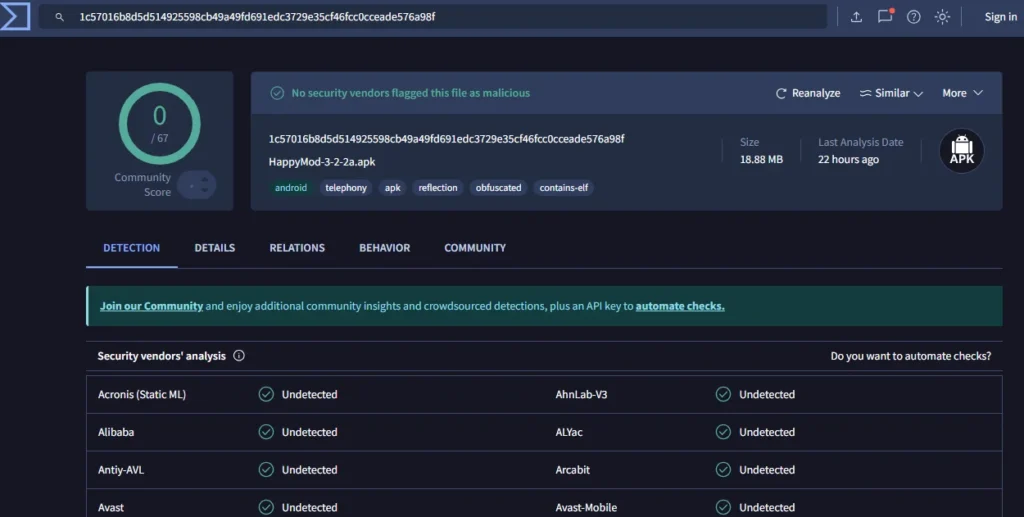Viewport: 1024px width, 517px height.
Task: Click the '22 hours ago' analysis date
Action: 848,159
